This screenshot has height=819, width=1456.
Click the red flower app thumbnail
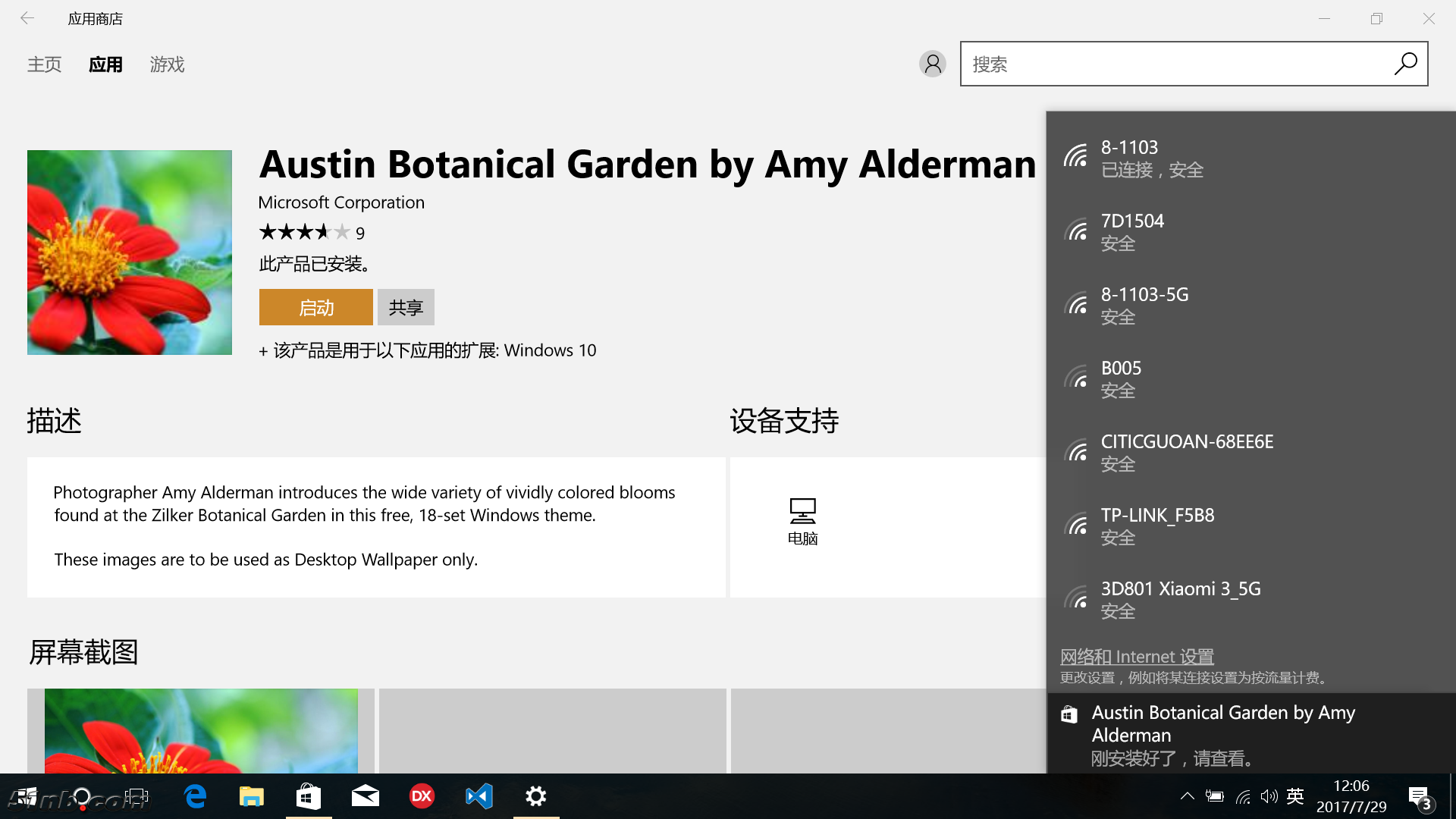130,253
